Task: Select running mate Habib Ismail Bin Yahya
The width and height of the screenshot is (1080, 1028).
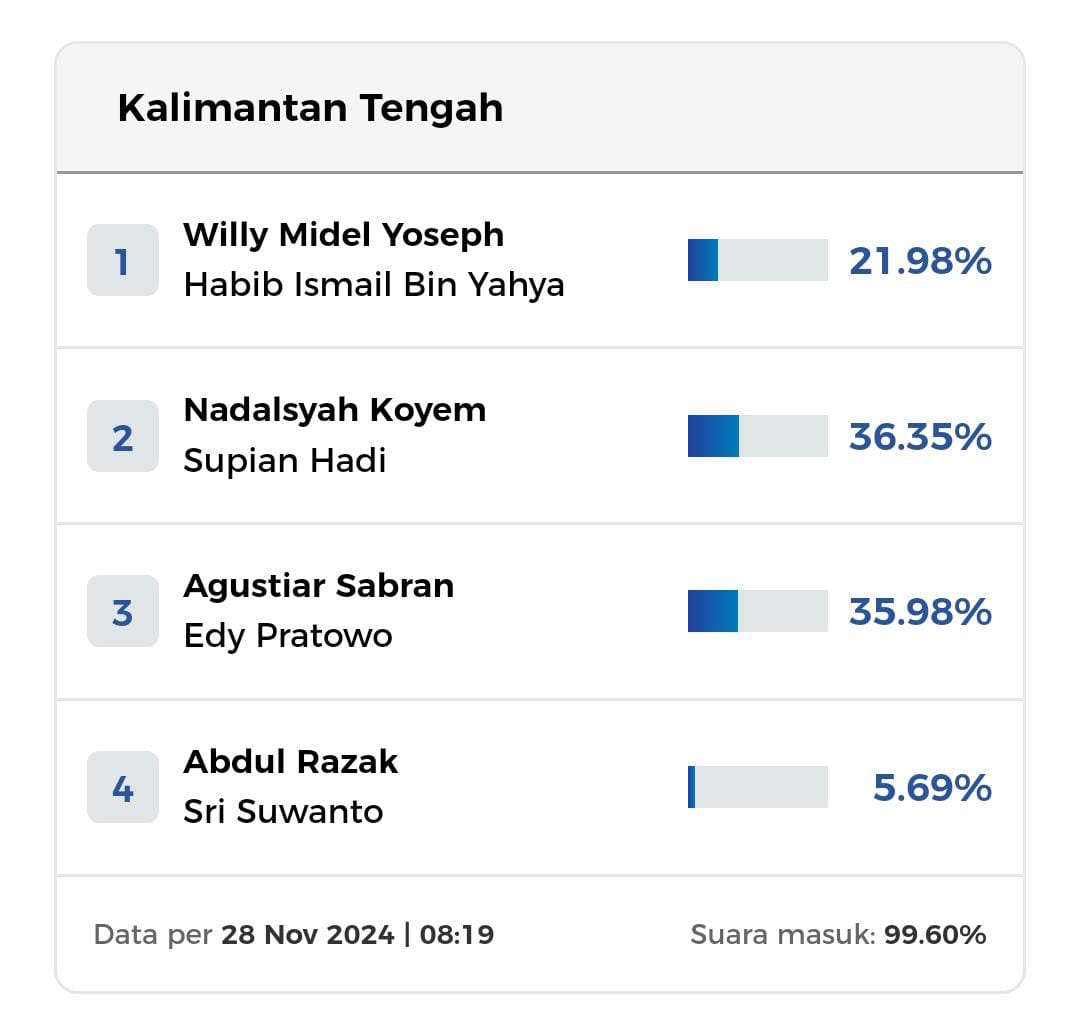Action: [x=374, y=285]
